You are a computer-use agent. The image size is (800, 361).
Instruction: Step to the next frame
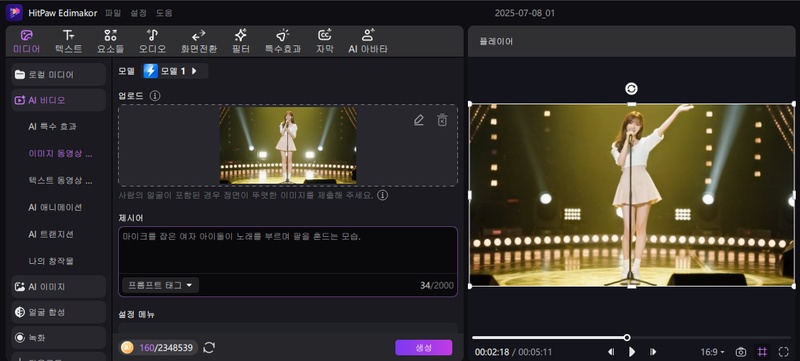pos(653,352)
